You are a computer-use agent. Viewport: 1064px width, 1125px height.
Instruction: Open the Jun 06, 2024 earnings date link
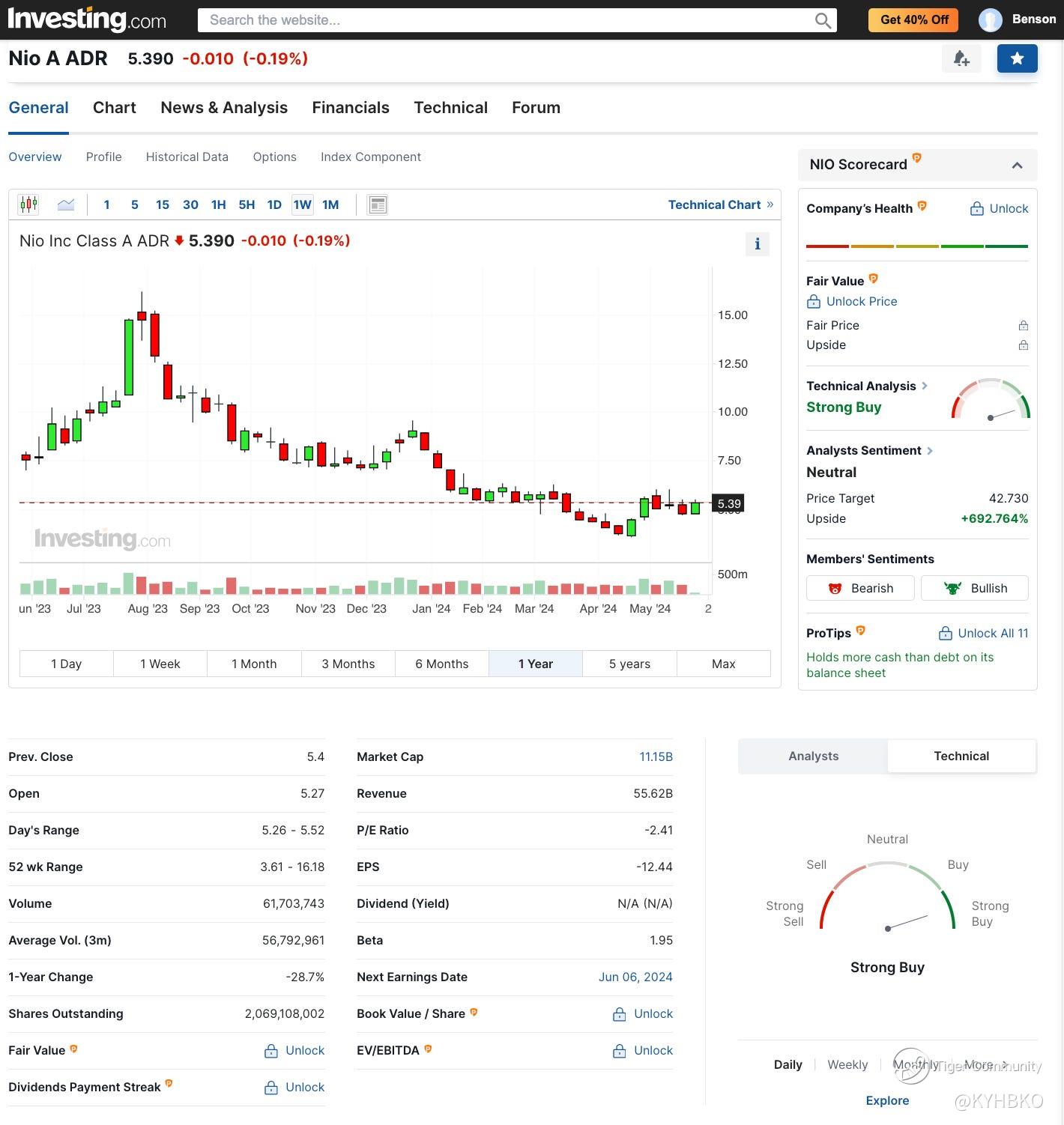pos(635,977)
